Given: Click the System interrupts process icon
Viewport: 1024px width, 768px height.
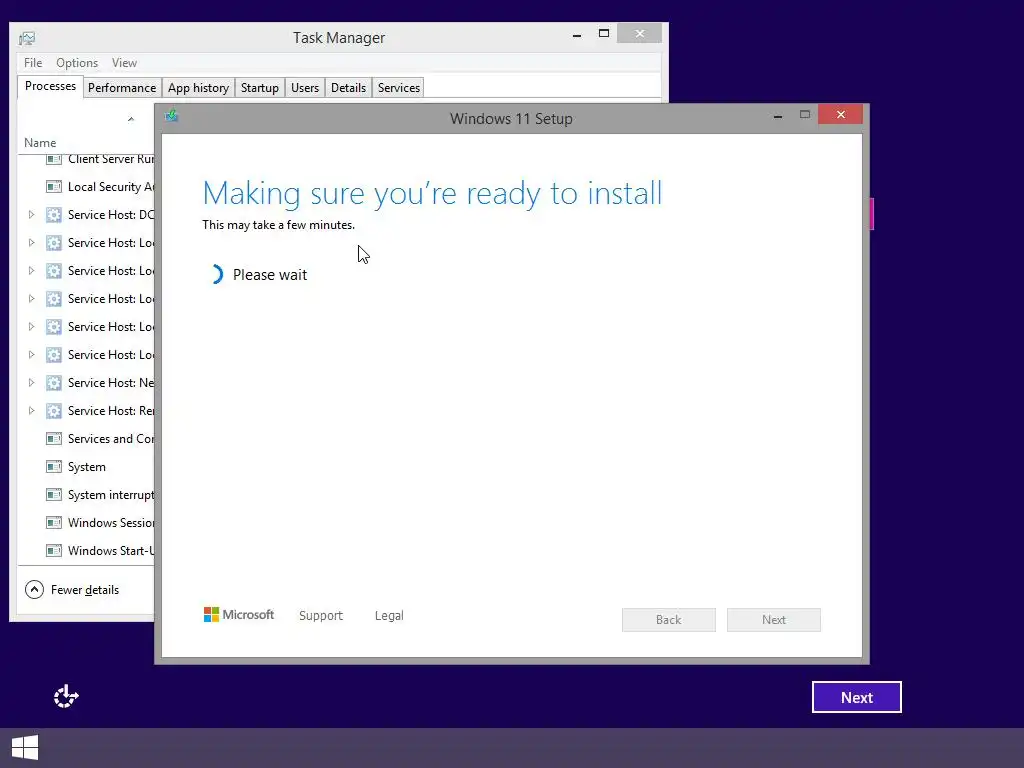Looking at the screenshot, I should click(54, 495).
